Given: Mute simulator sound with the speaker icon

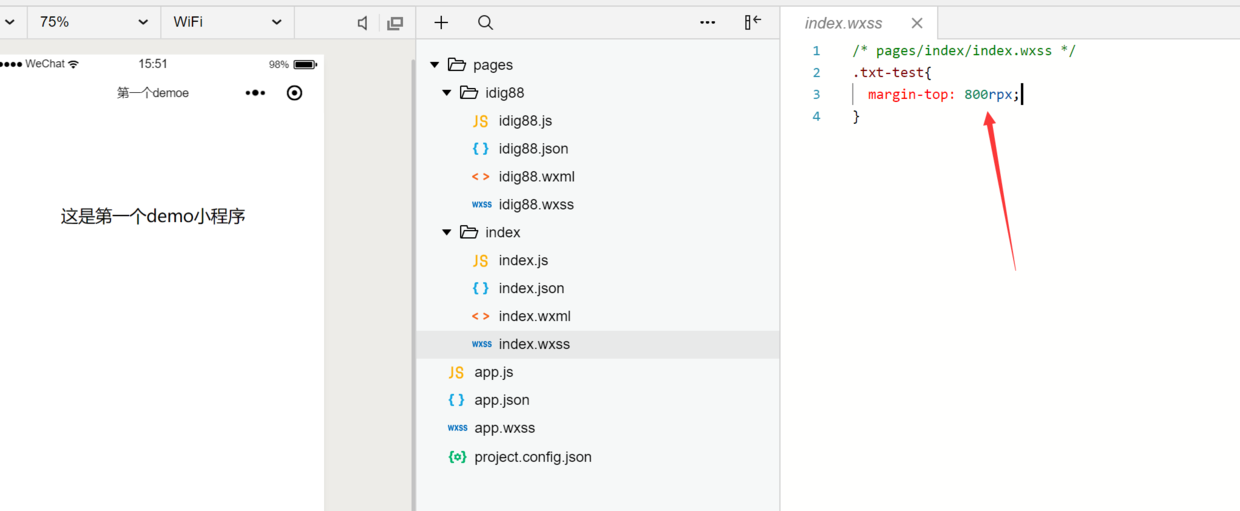Looking at the screenshot, I should tap(362, 23).
